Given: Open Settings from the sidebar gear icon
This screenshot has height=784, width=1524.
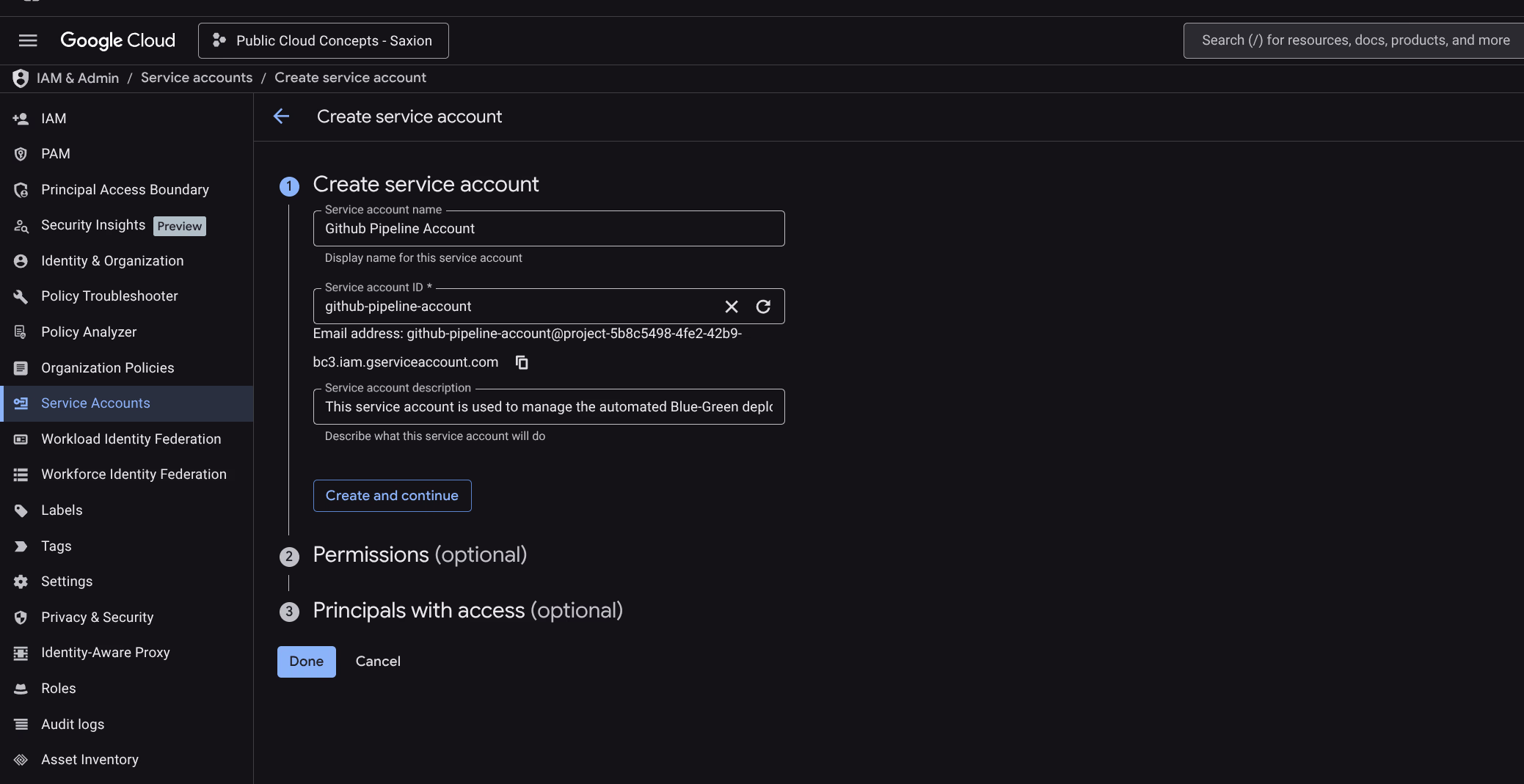Looking at the screenshot, I should click(21, 581).
